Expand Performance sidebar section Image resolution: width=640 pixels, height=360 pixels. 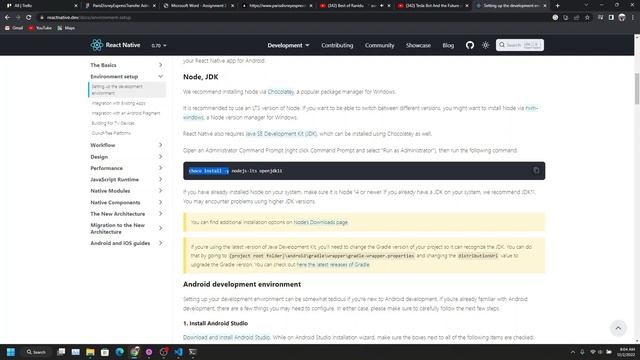coord(127,168)
